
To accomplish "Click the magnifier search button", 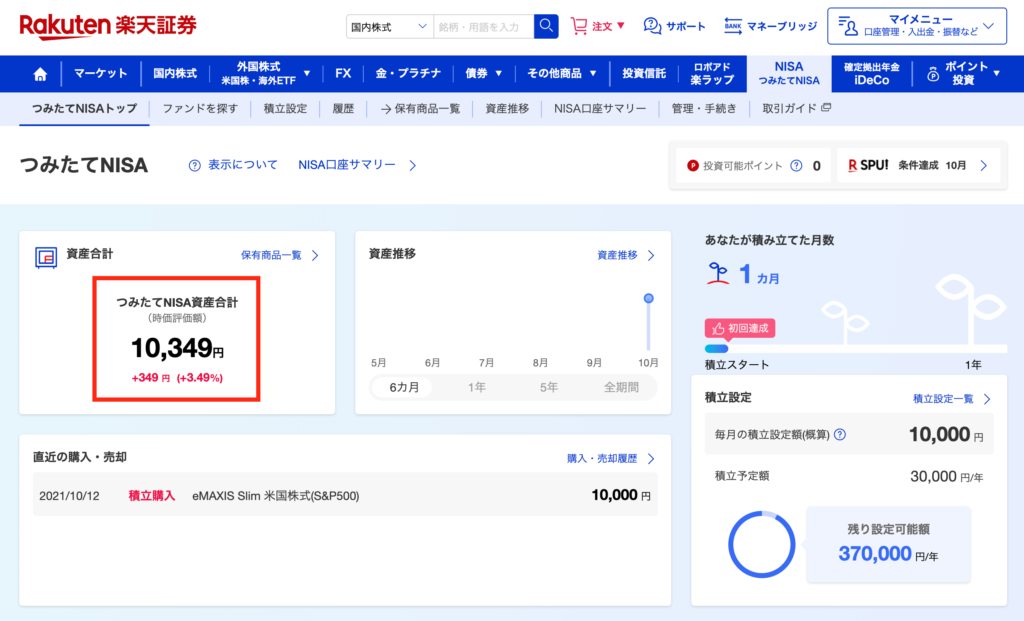I will click(546, 26).
